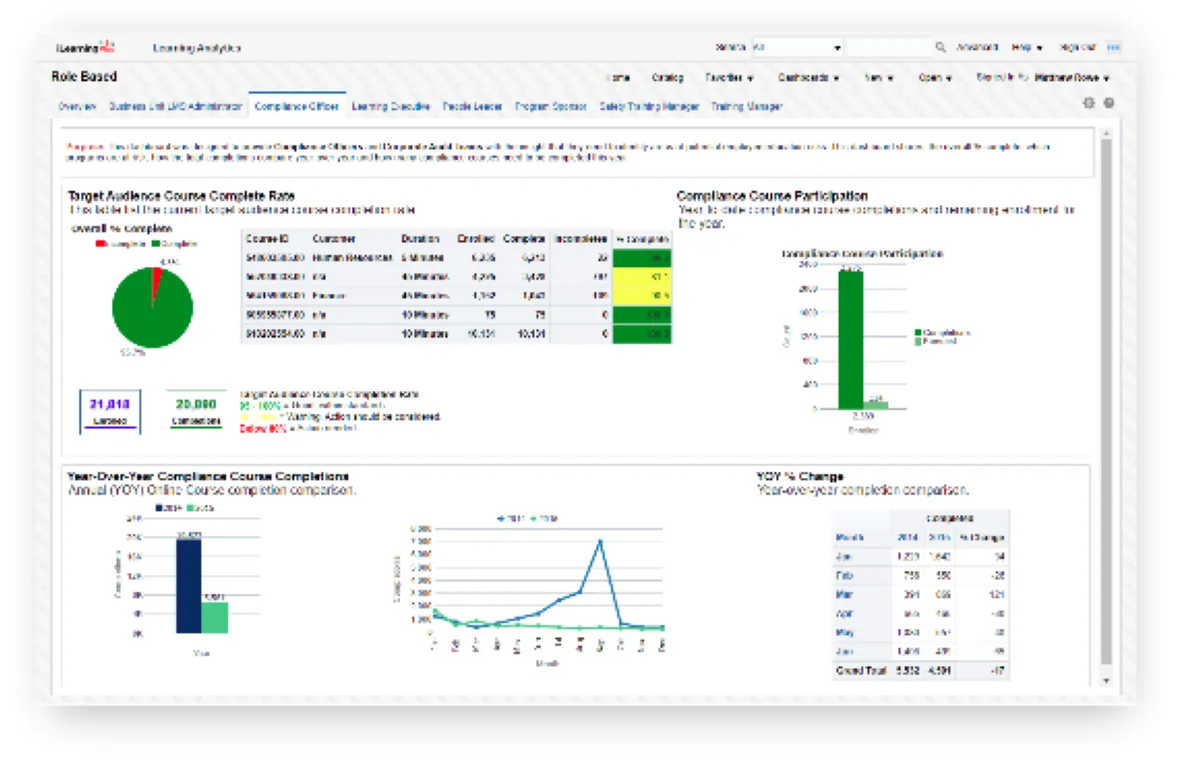The width and height of the screenshot is (1200, 763).
Task: Select the Compliance Officer tab
Action: [x=296, y=105]
